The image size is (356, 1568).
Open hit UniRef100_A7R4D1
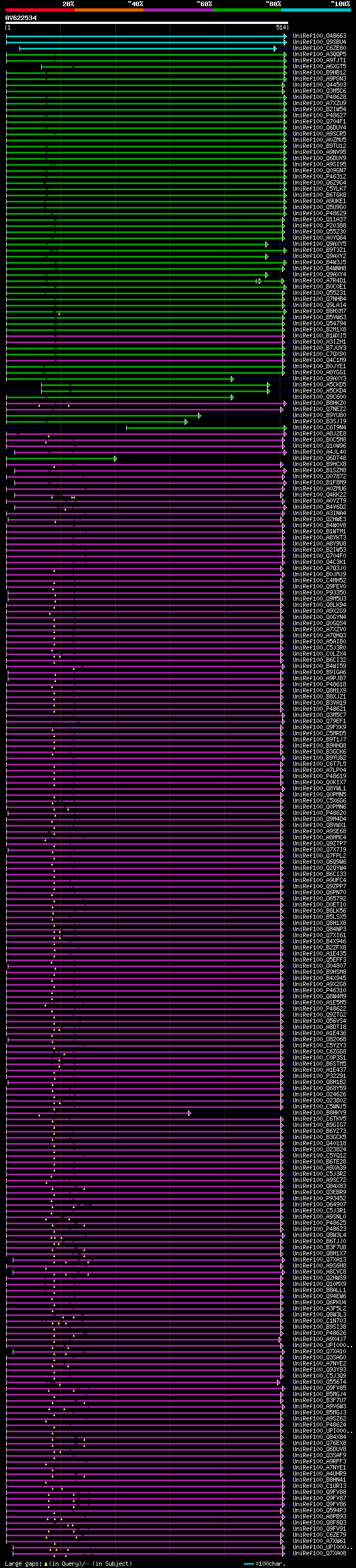tap(319, 280)
